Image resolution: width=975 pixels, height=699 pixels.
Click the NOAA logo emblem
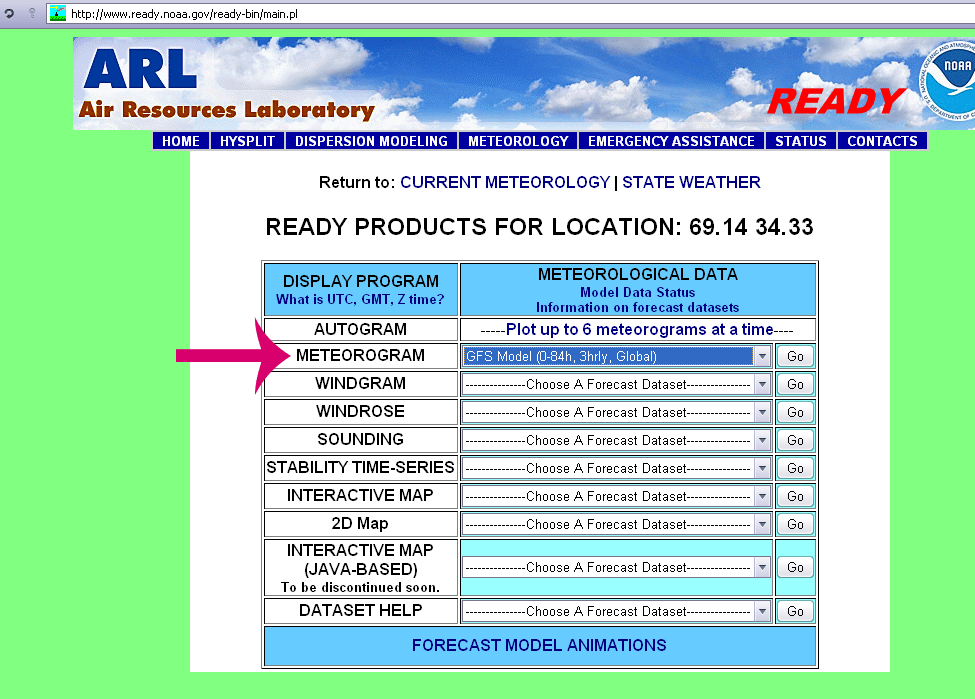pyautogui.click(x=948, y=81)
